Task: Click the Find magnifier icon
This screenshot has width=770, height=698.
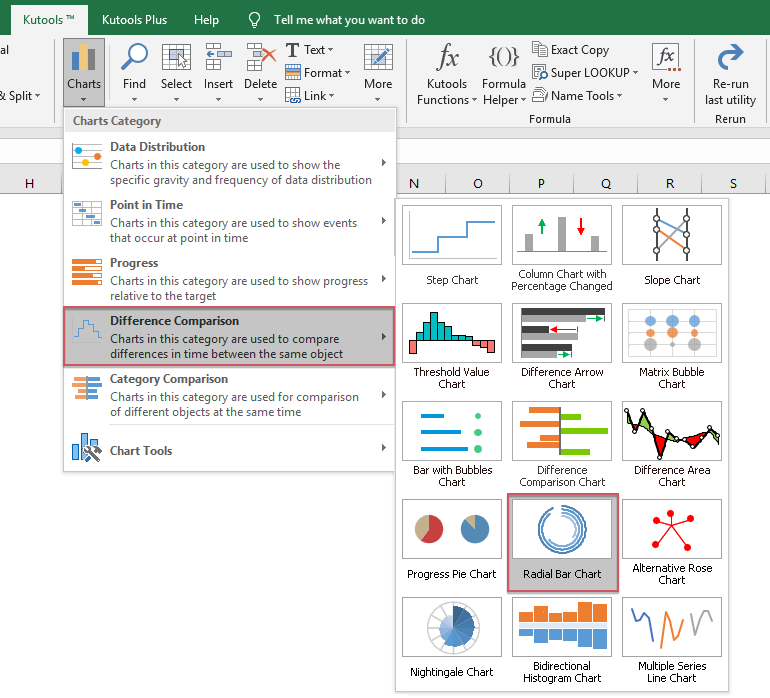Action: pyautogui.click(x=134, y=57)
